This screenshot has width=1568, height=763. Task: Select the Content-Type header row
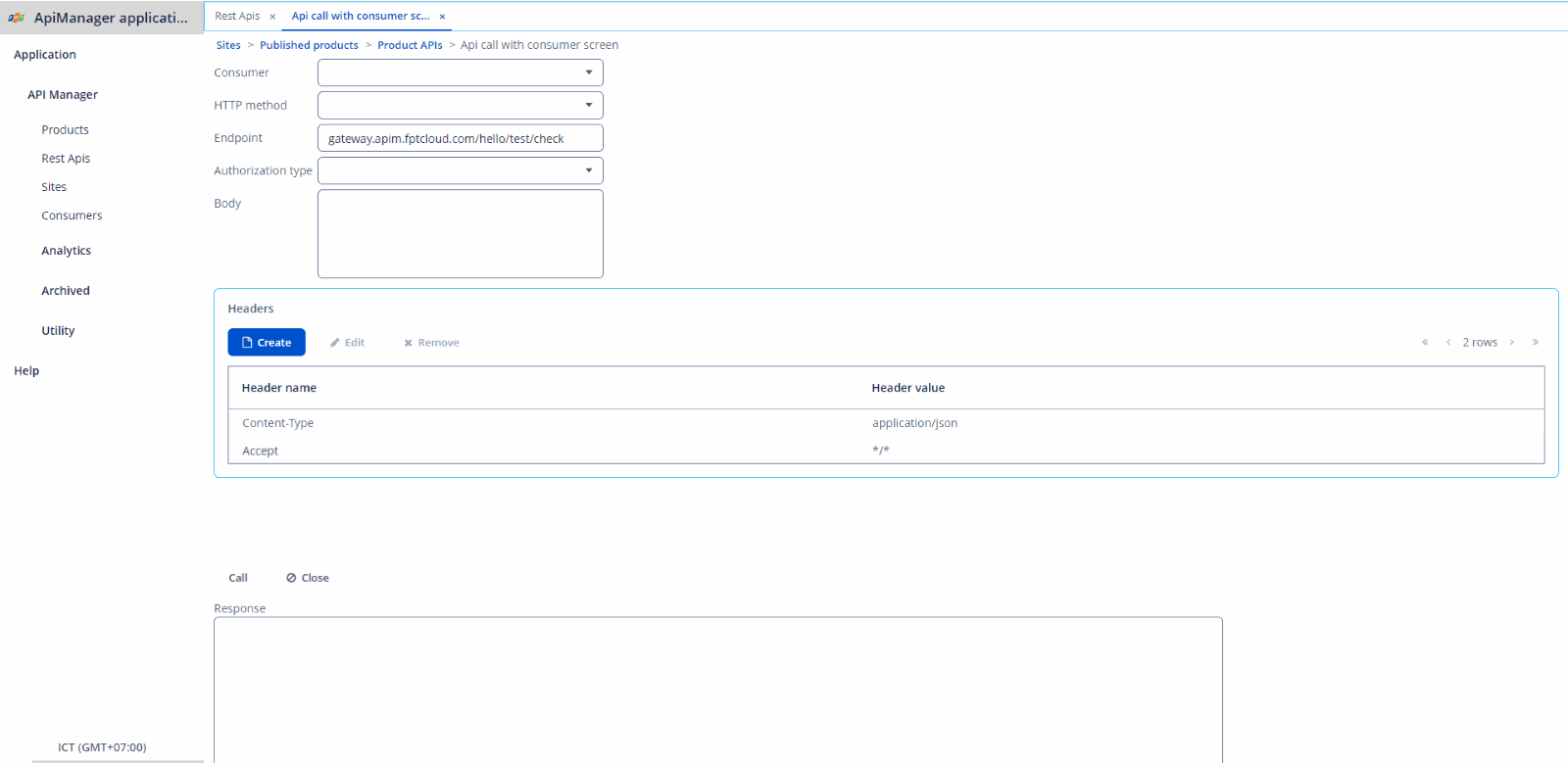click(886, 423)
